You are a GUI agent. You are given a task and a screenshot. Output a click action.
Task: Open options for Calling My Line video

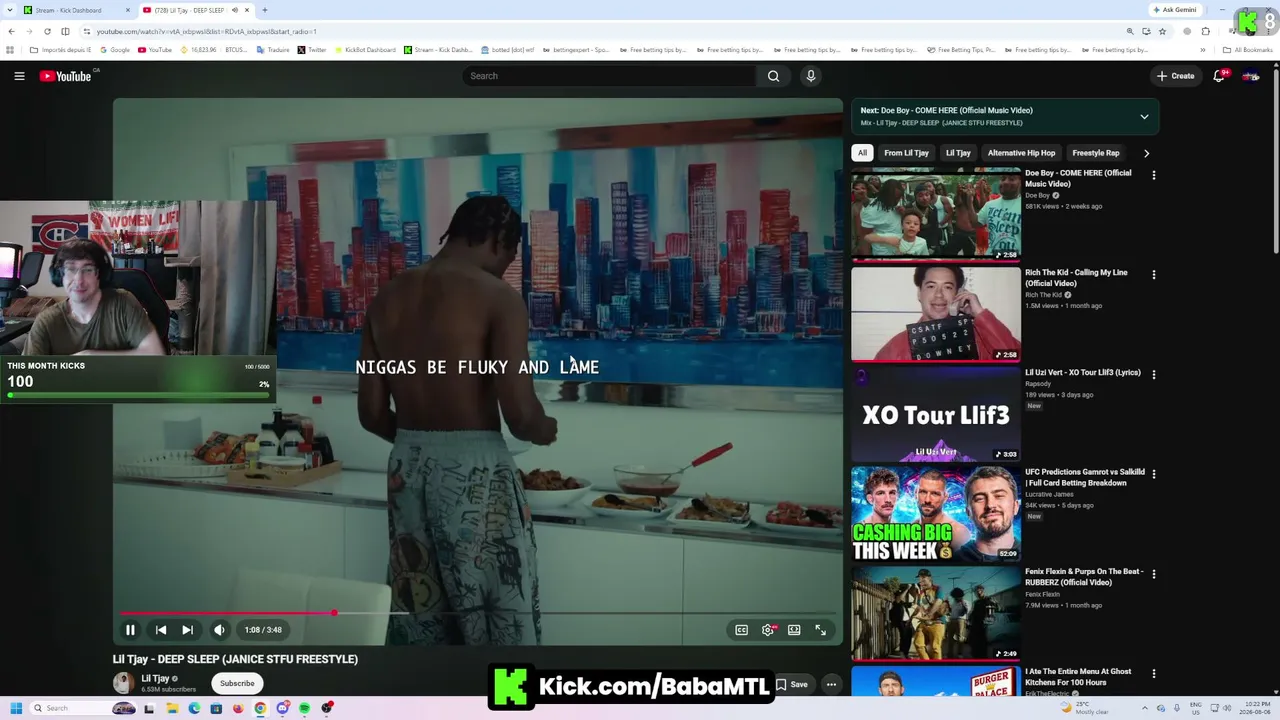[x=1154, y=274]
